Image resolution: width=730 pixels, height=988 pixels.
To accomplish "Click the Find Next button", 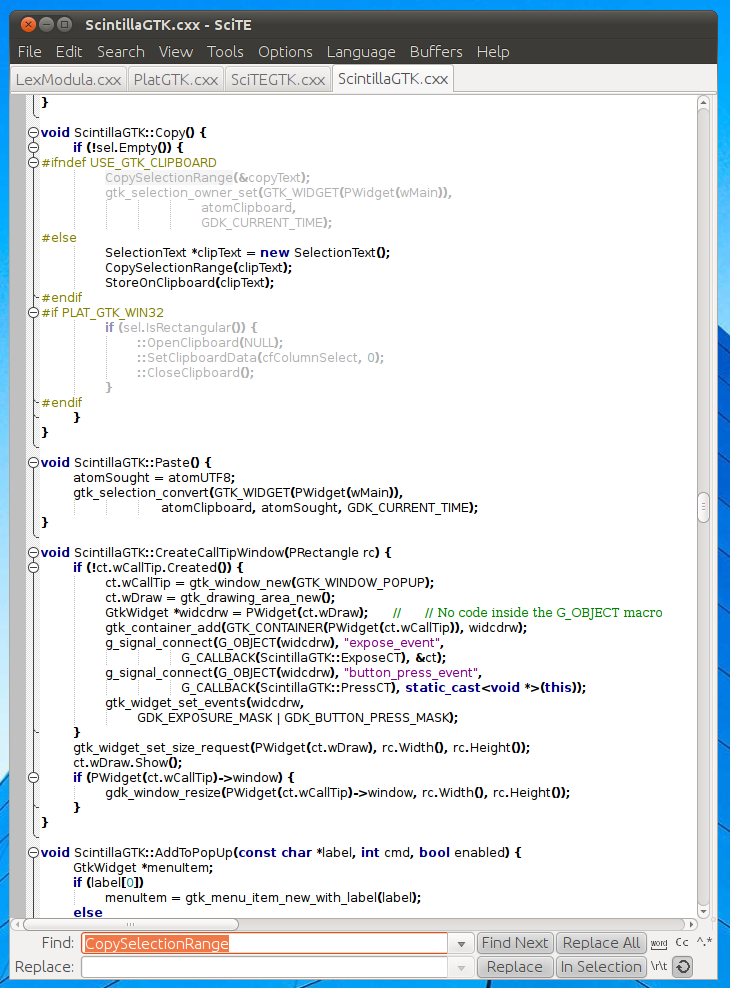I will pos(514,943).
